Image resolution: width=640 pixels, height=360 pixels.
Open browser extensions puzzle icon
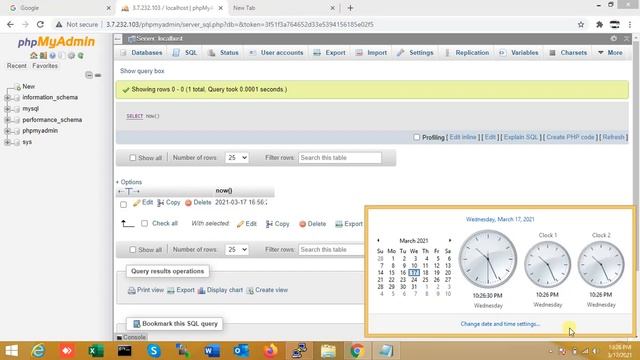(x=599, y=24)
